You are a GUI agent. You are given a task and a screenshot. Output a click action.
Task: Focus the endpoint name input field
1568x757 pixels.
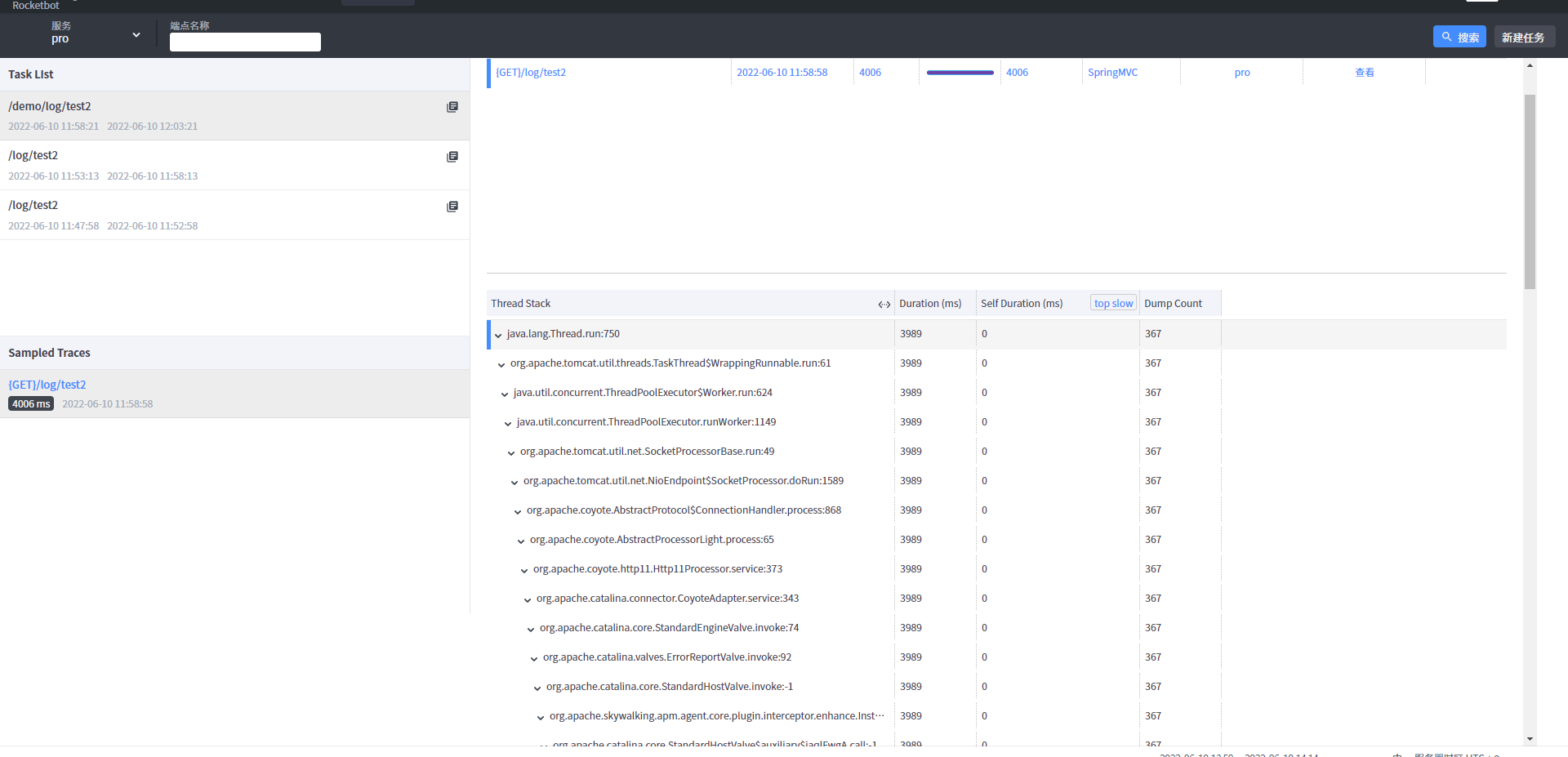(245, 42)
